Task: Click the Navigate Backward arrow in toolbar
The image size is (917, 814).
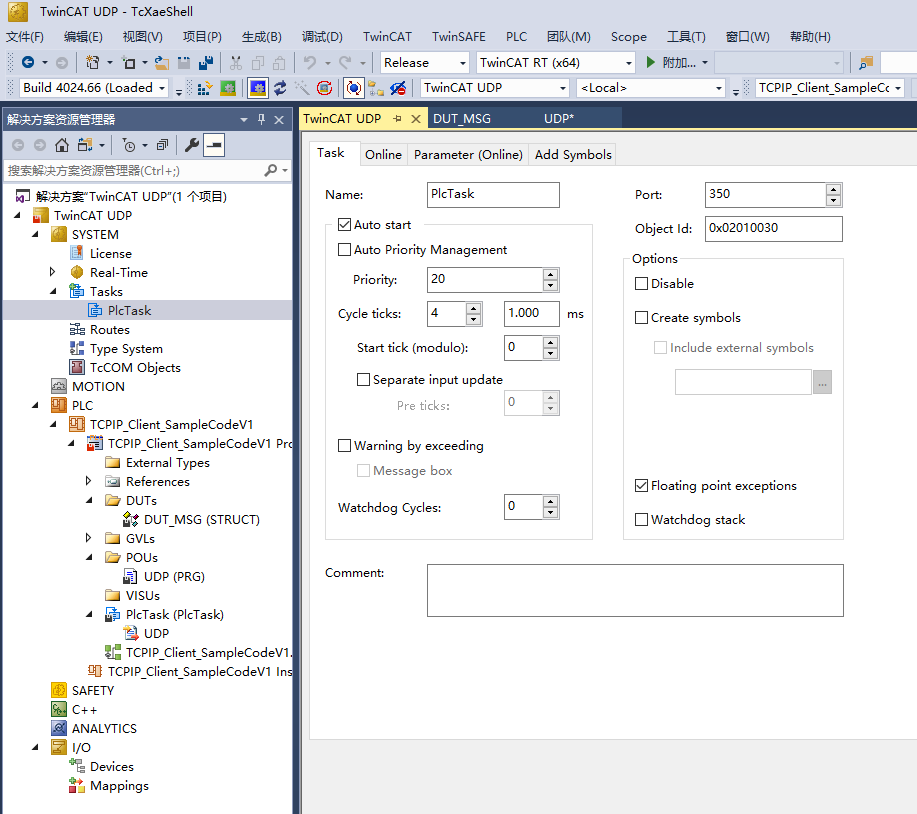Action: tap(27, 62)
